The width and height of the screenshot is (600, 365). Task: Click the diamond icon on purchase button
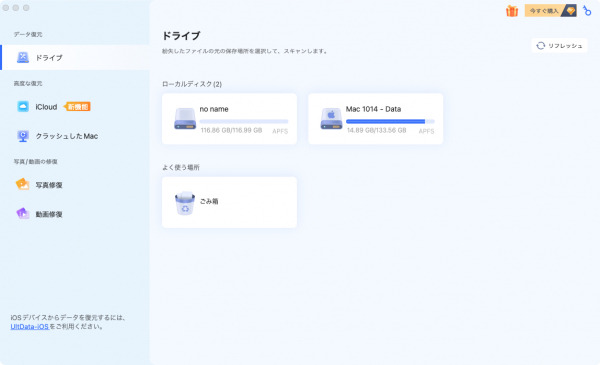click(x=571, y=11)
